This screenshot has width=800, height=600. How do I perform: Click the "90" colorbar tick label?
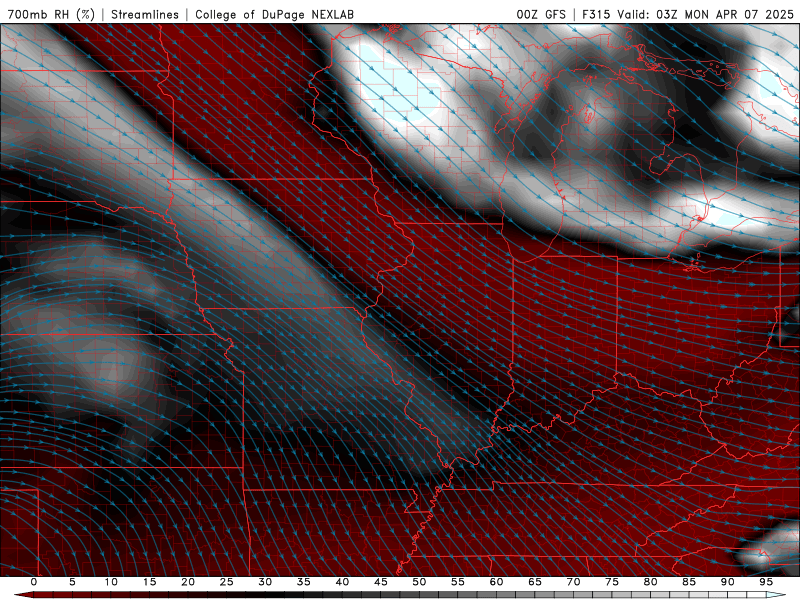coord(728,582)
